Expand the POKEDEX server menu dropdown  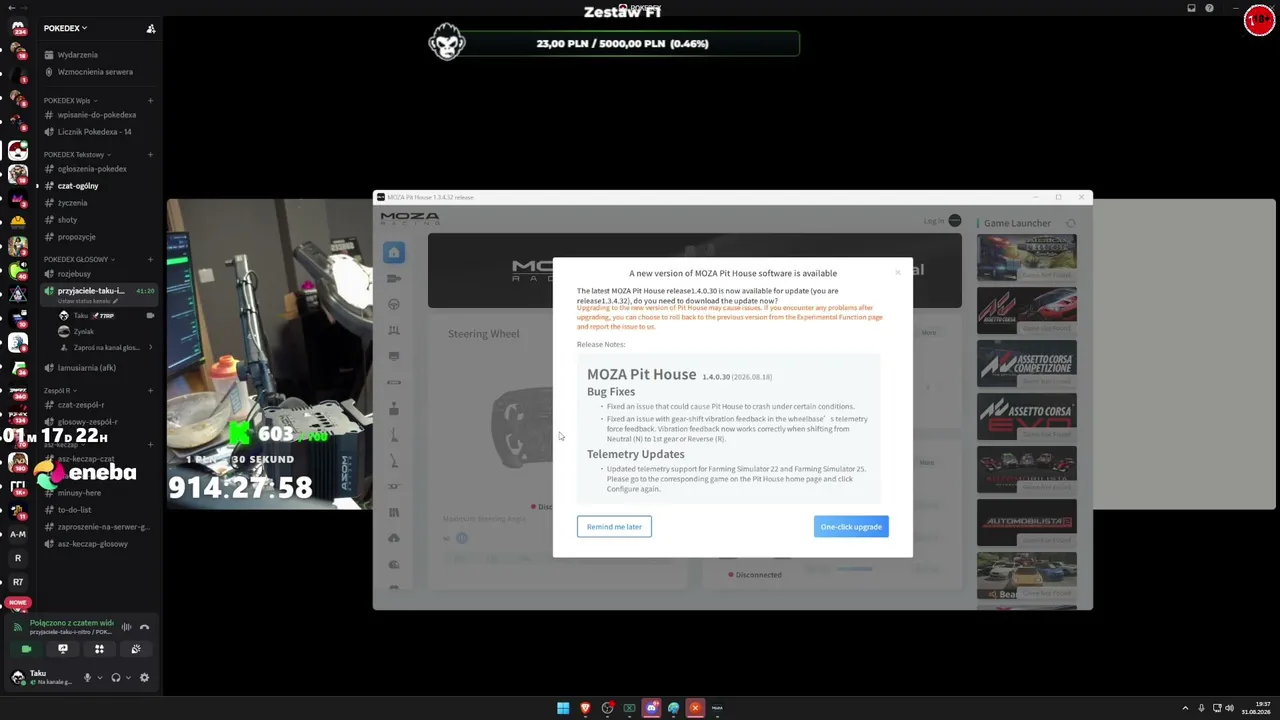click(65, 28)
